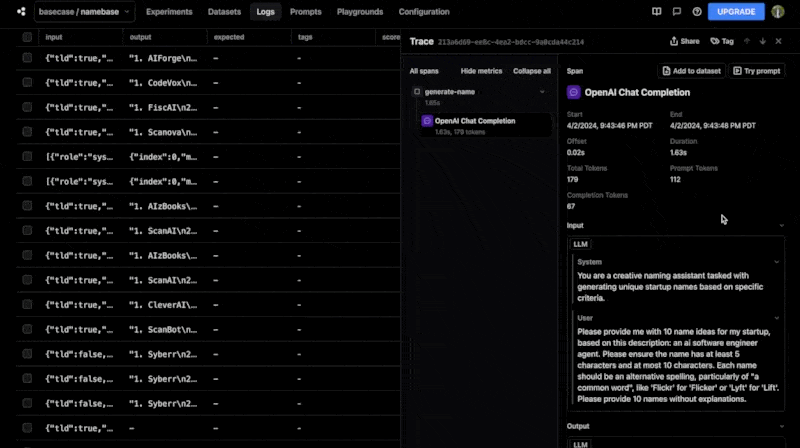Image resolution: width=800 pixels, height=448 pixels.
Task: Check the Scanova row checkbox
Action: tap(27, 132)
